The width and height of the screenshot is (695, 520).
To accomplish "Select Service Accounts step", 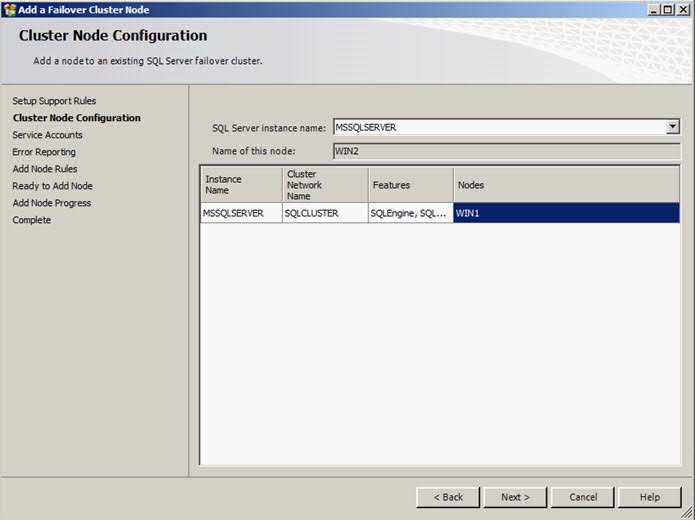I will pos(47,135).
